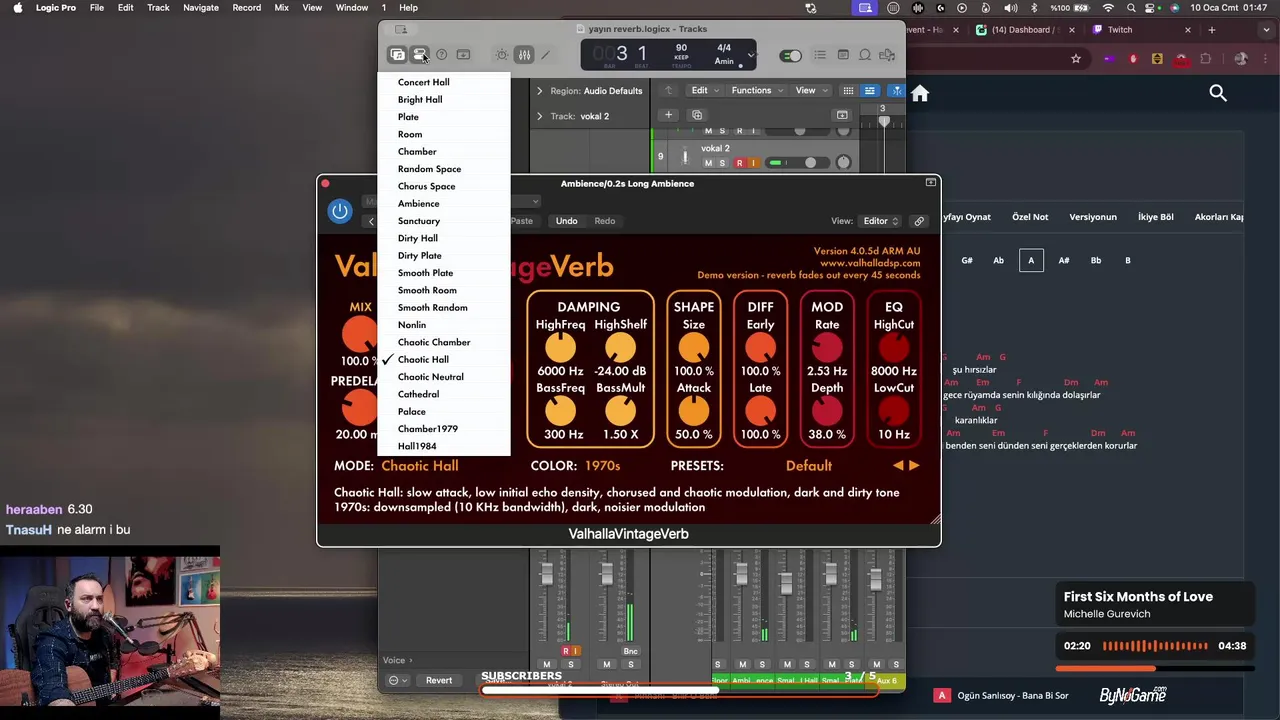This screenshot has width=1280, height=720.
Task: Click the blue list view icon in Tracks header
Action: pos(870,91)
